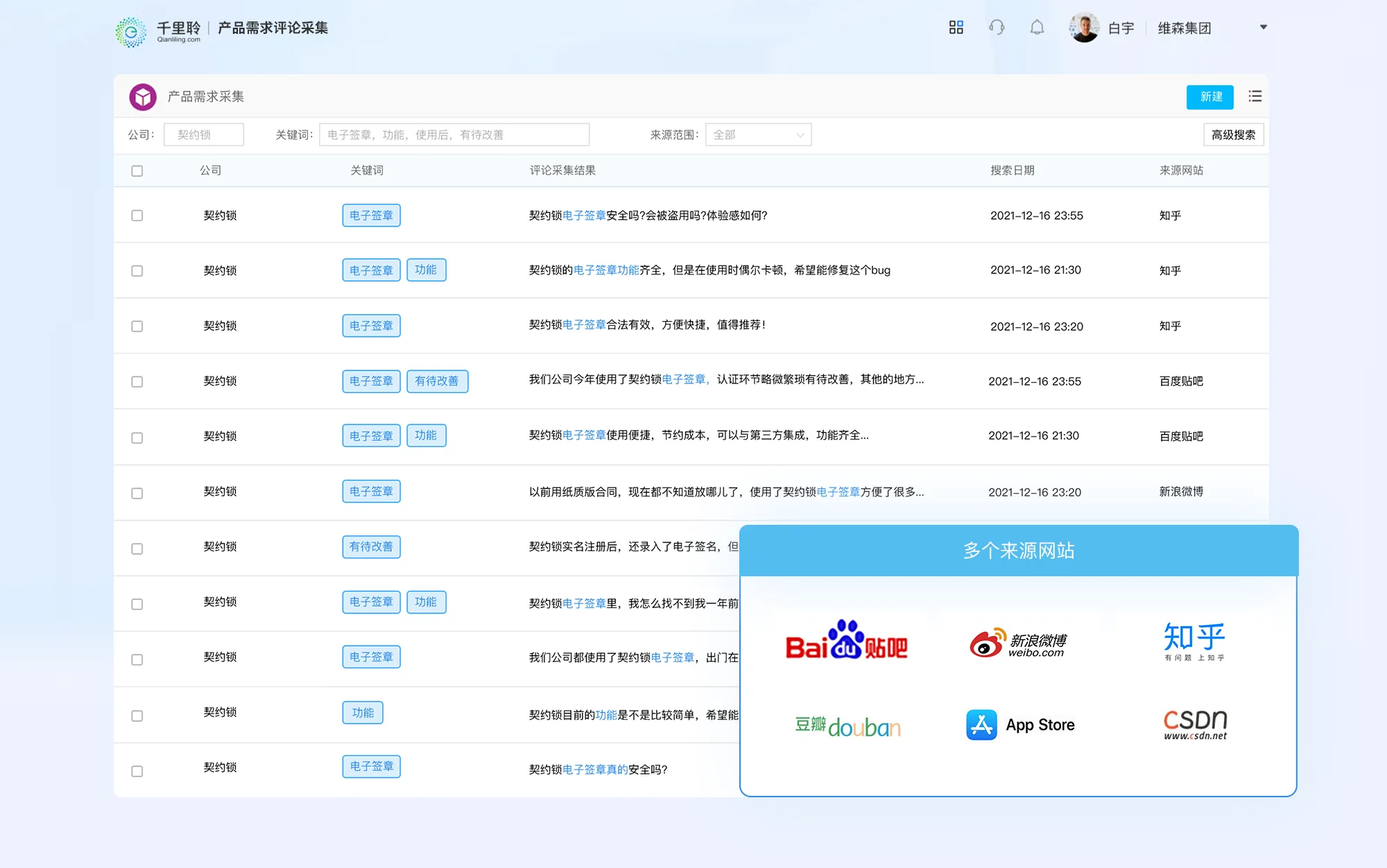Check the row asking 电子签章真的安全吗
1387x868 pixels.
(x=137, y=771)
